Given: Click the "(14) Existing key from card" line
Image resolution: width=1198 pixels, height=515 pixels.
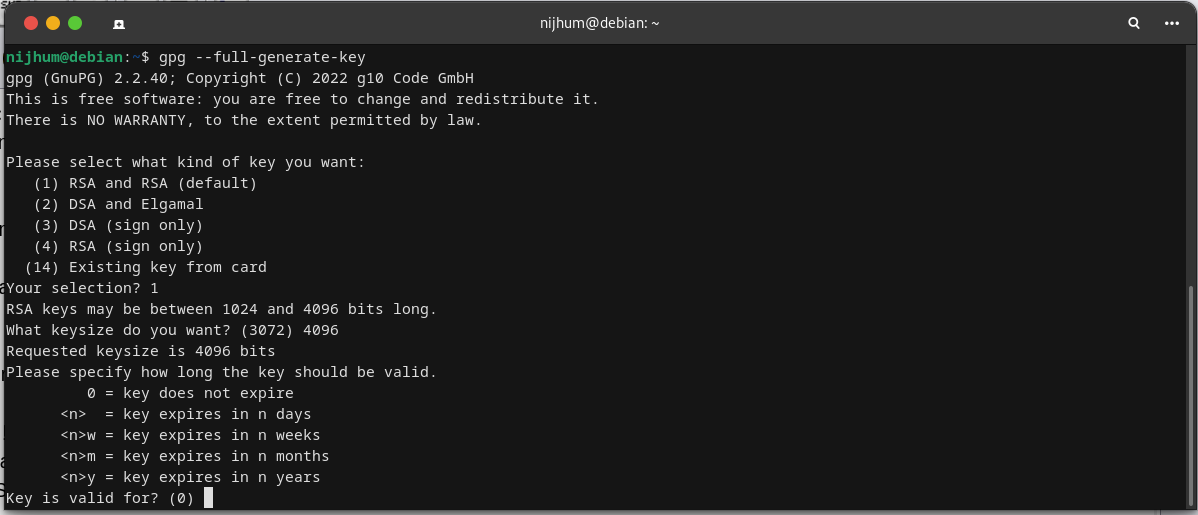Looking at the screenshot, I should 145,267.
